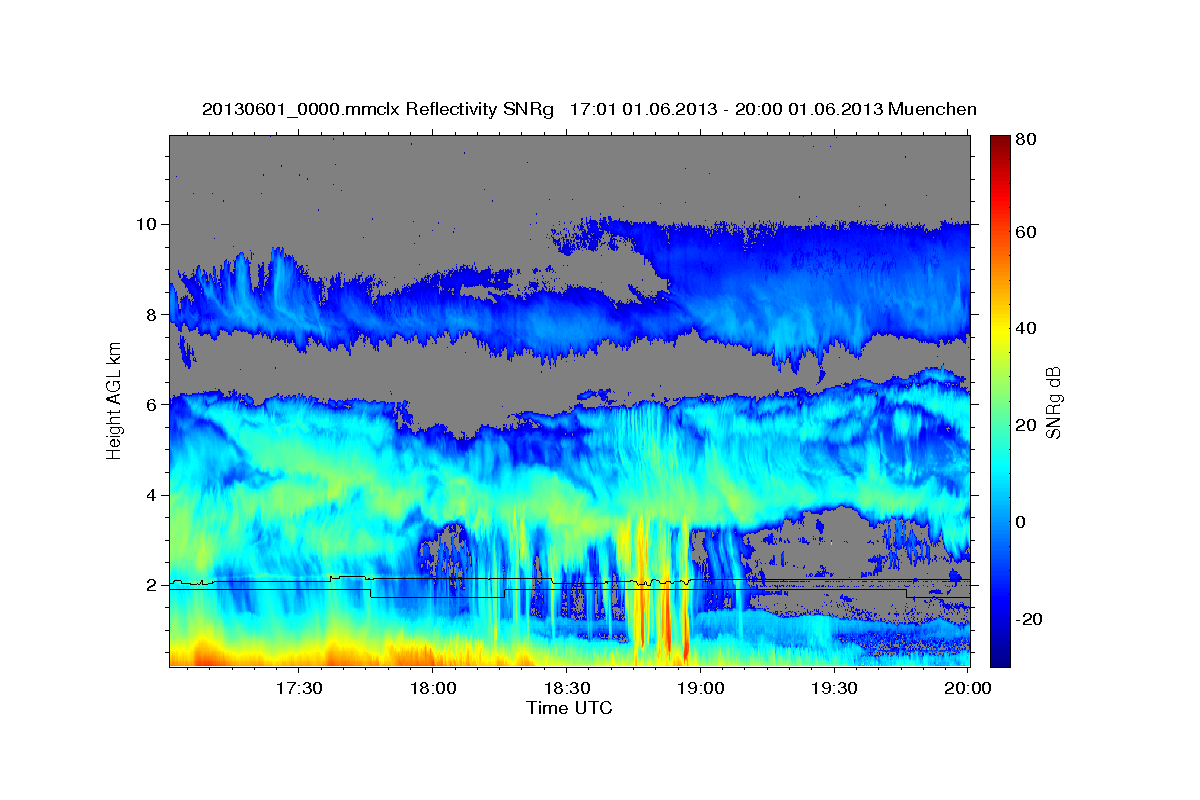Select the 19:00 time tick label
The height and width of the screenshot is (800, 1200).
pyautogui.click(x=700, y=689)
